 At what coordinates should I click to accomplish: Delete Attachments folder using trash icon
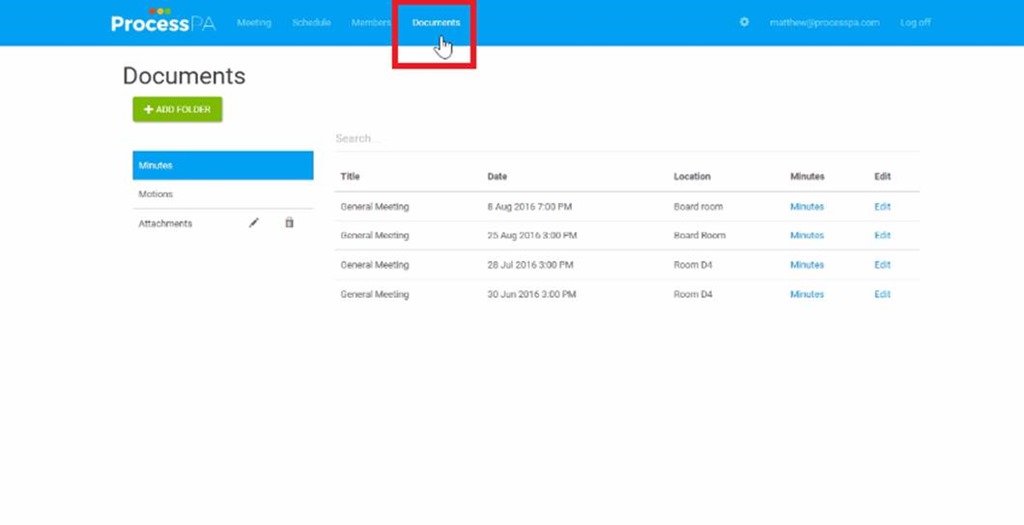coord(289,223)
